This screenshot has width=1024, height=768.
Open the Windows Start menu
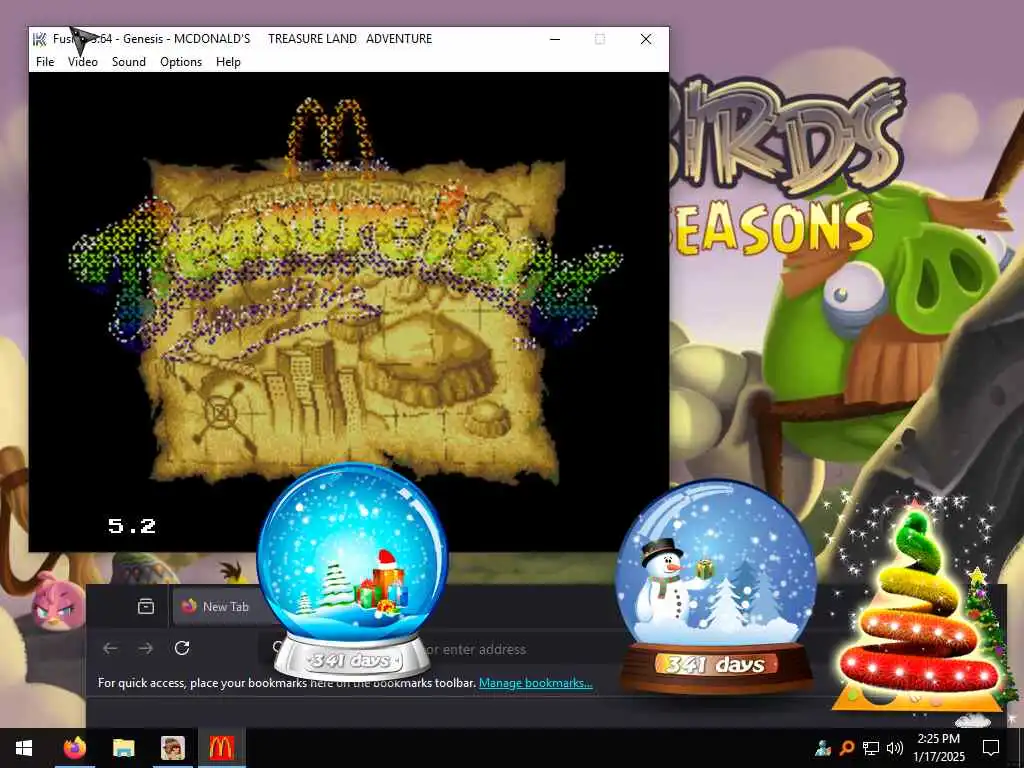[x=24, y=748]
